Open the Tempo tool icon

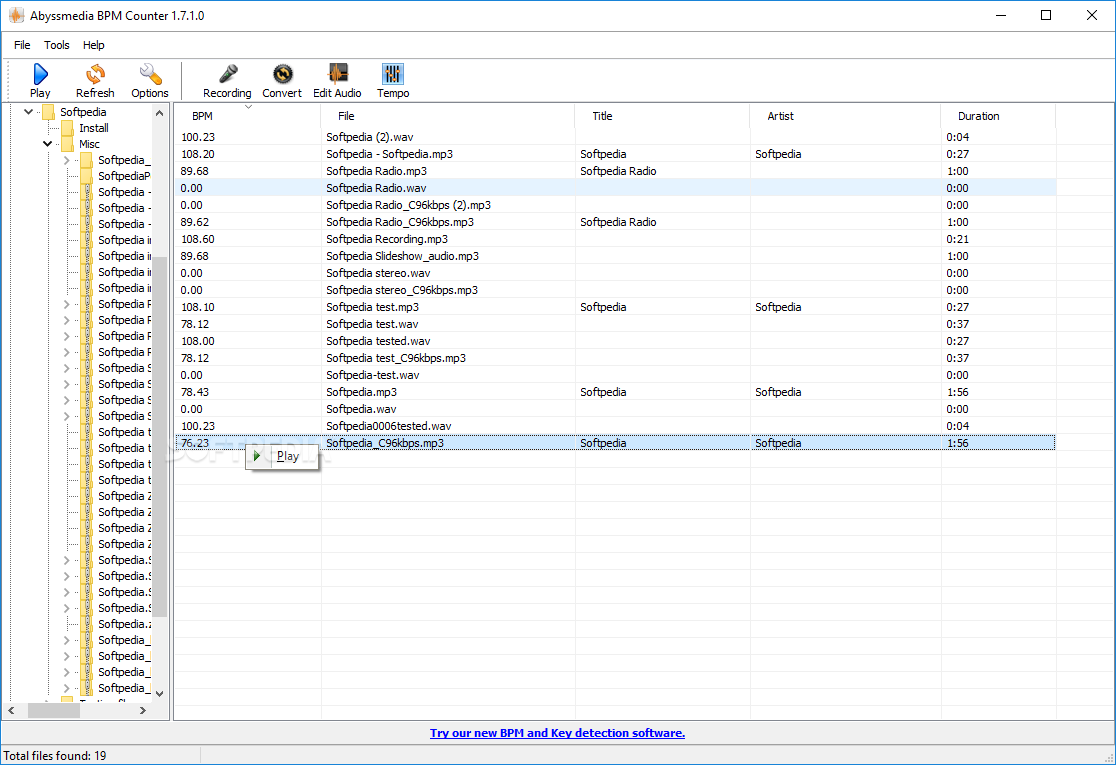(x=393, y=74)
